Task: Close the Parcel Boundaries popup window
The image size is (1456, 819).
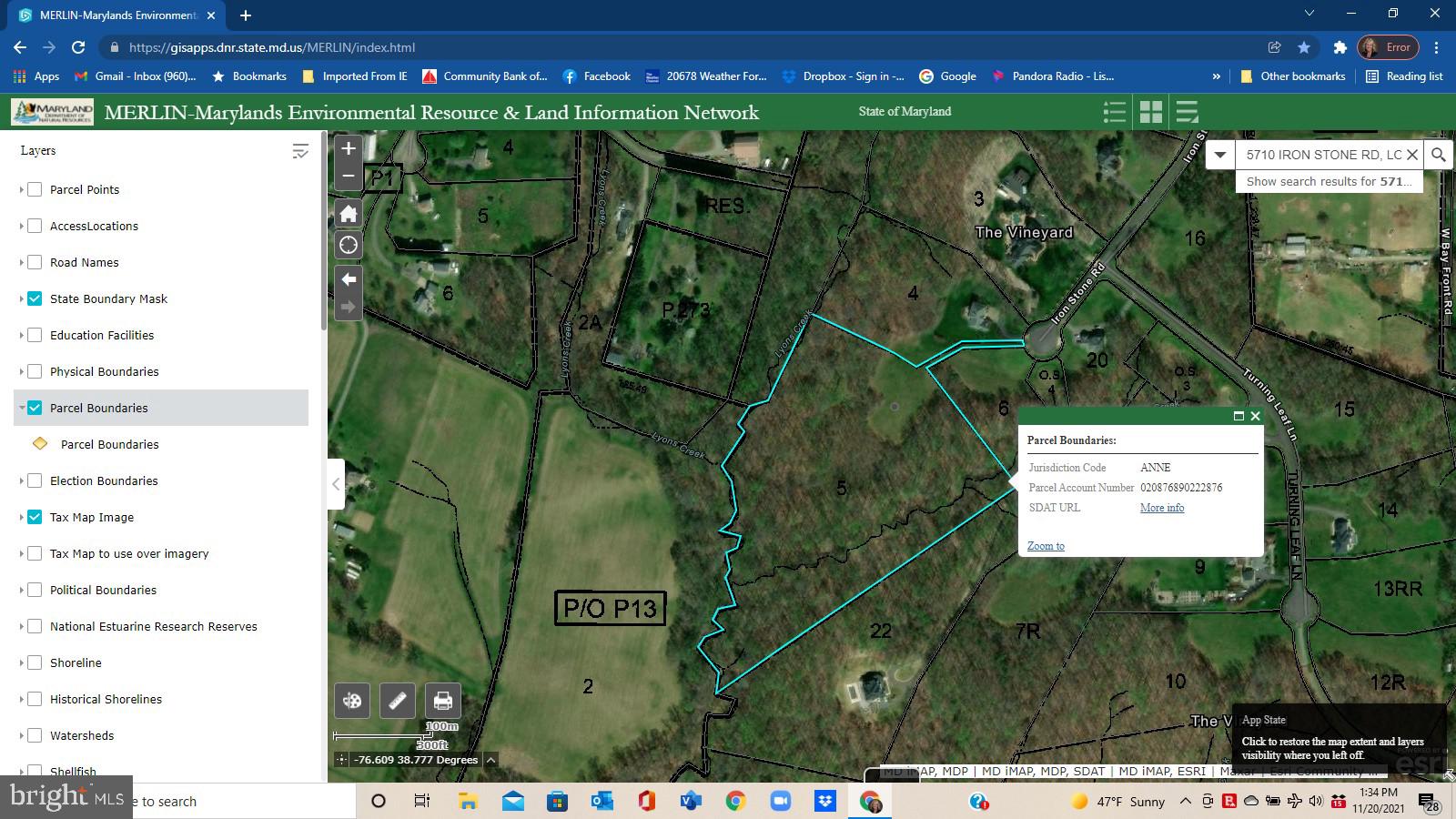Action: click(x=1255, y=416)
